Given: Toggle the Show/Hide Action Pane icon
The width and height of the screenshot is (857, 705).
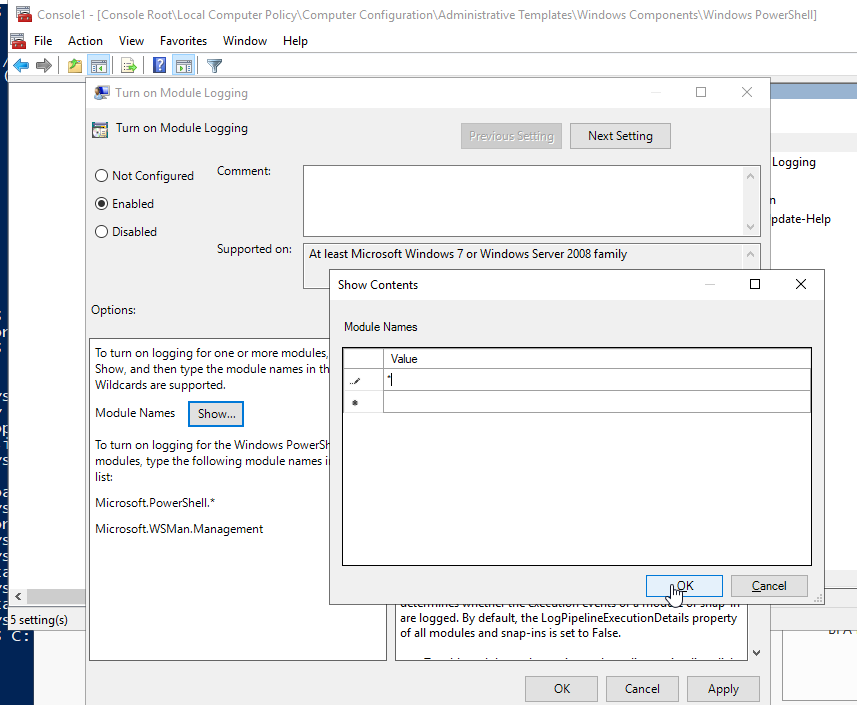Looking at the screenshot, I should (x=183, y=66).
